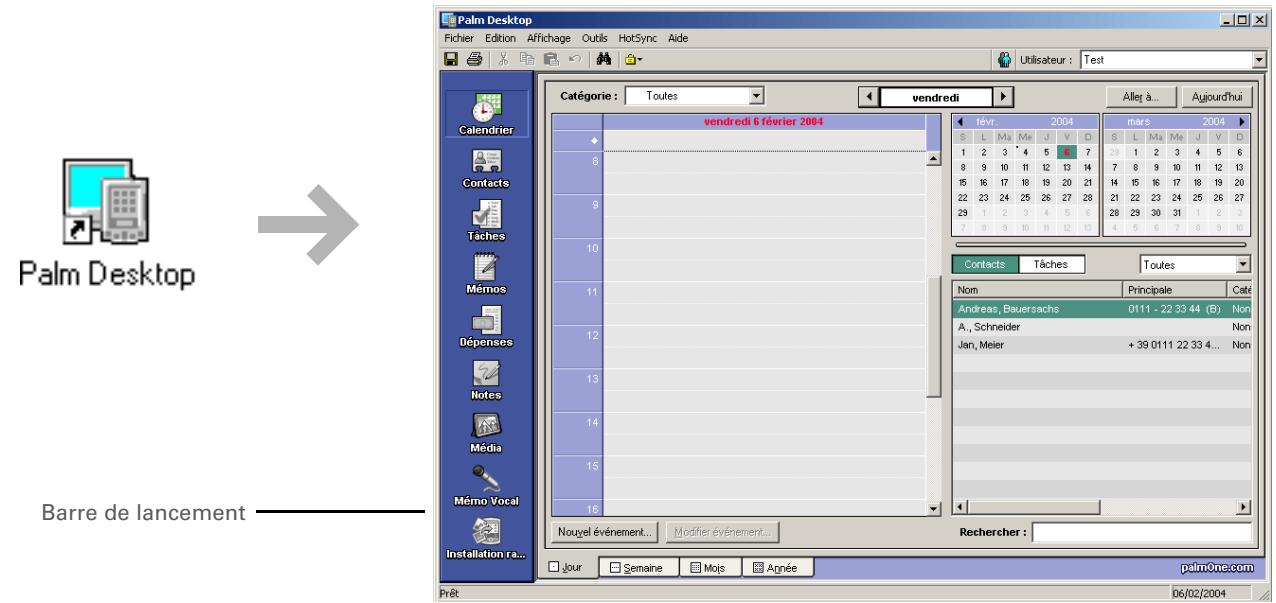This screenshot has width=1276, height=603.
Task: Switch list panel to Contacts
Action: point(985,265)
